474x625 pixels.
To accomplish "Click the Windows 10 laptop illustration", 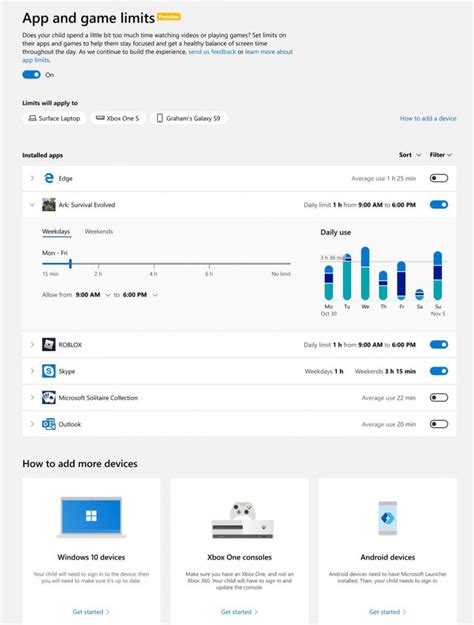I will coord(91,517).
